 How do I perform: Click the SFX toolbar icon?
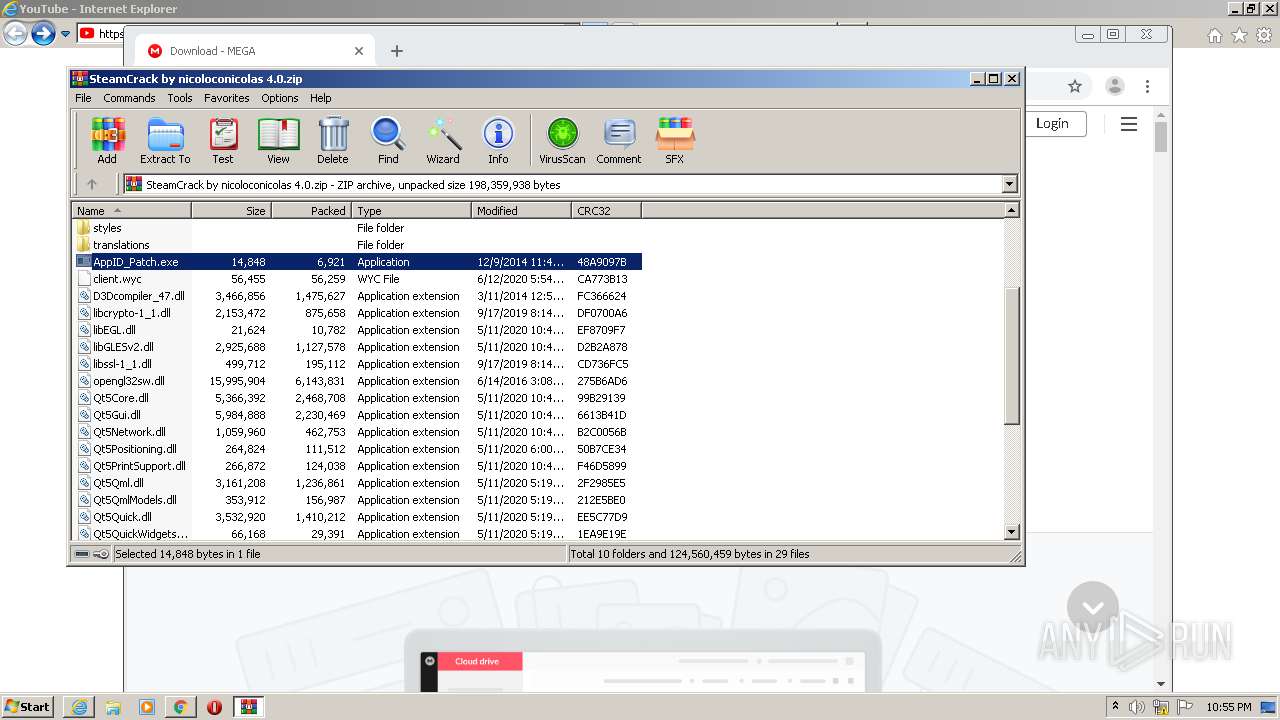tap(675, 140)
